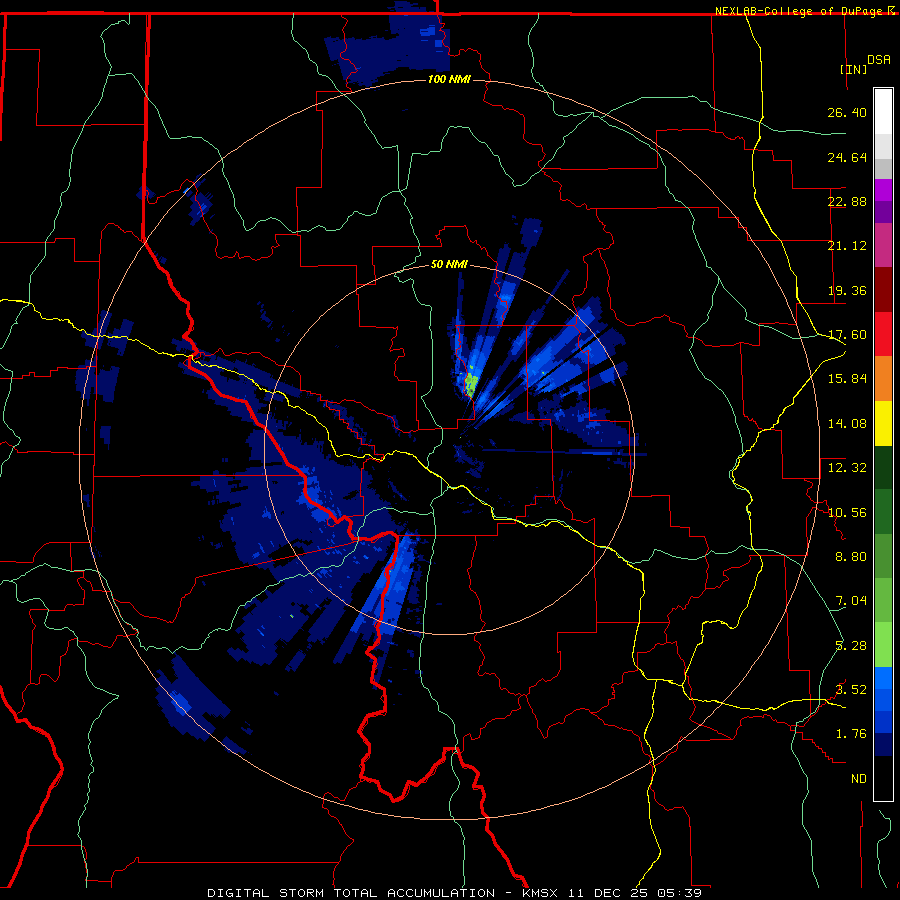The image size is (900, 900).
Task: Pick the light green swatch in the color scale
Action: pos(883,645)
